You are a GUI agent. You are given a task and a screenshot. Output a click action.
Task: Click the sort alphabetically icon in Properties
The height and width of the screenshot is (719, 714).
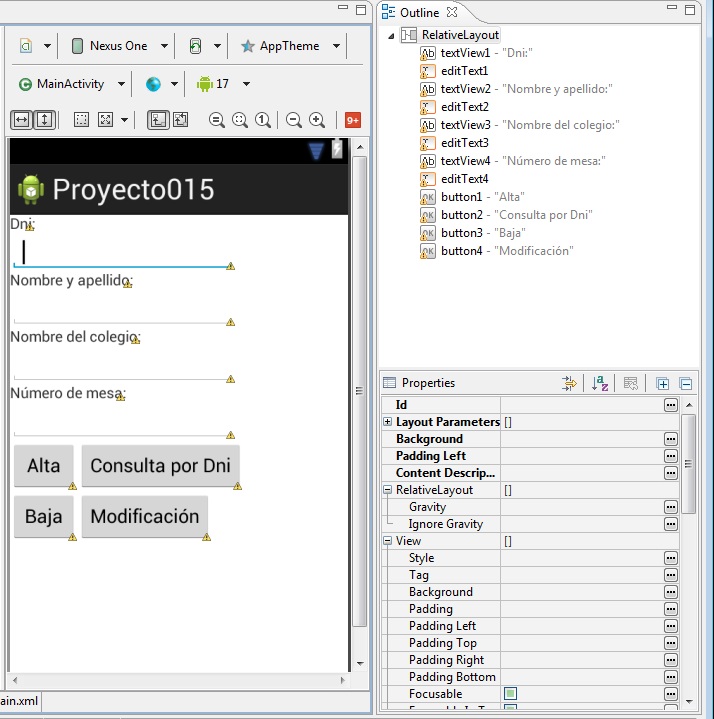[600, 383]
